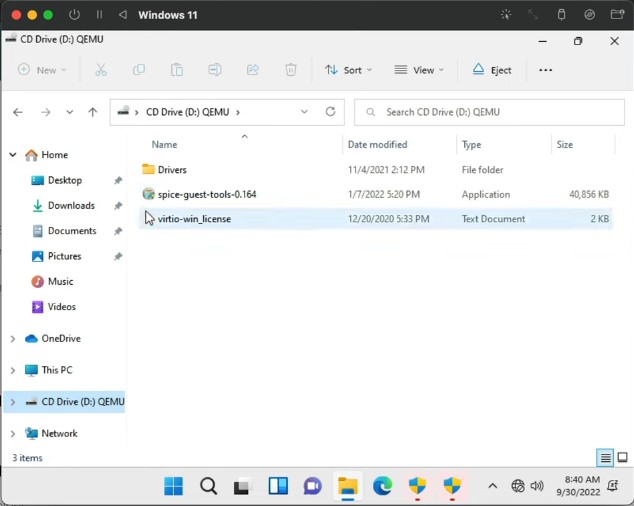Open the clock and date flyout
The image size is (634, 506).
click(578, 486)
